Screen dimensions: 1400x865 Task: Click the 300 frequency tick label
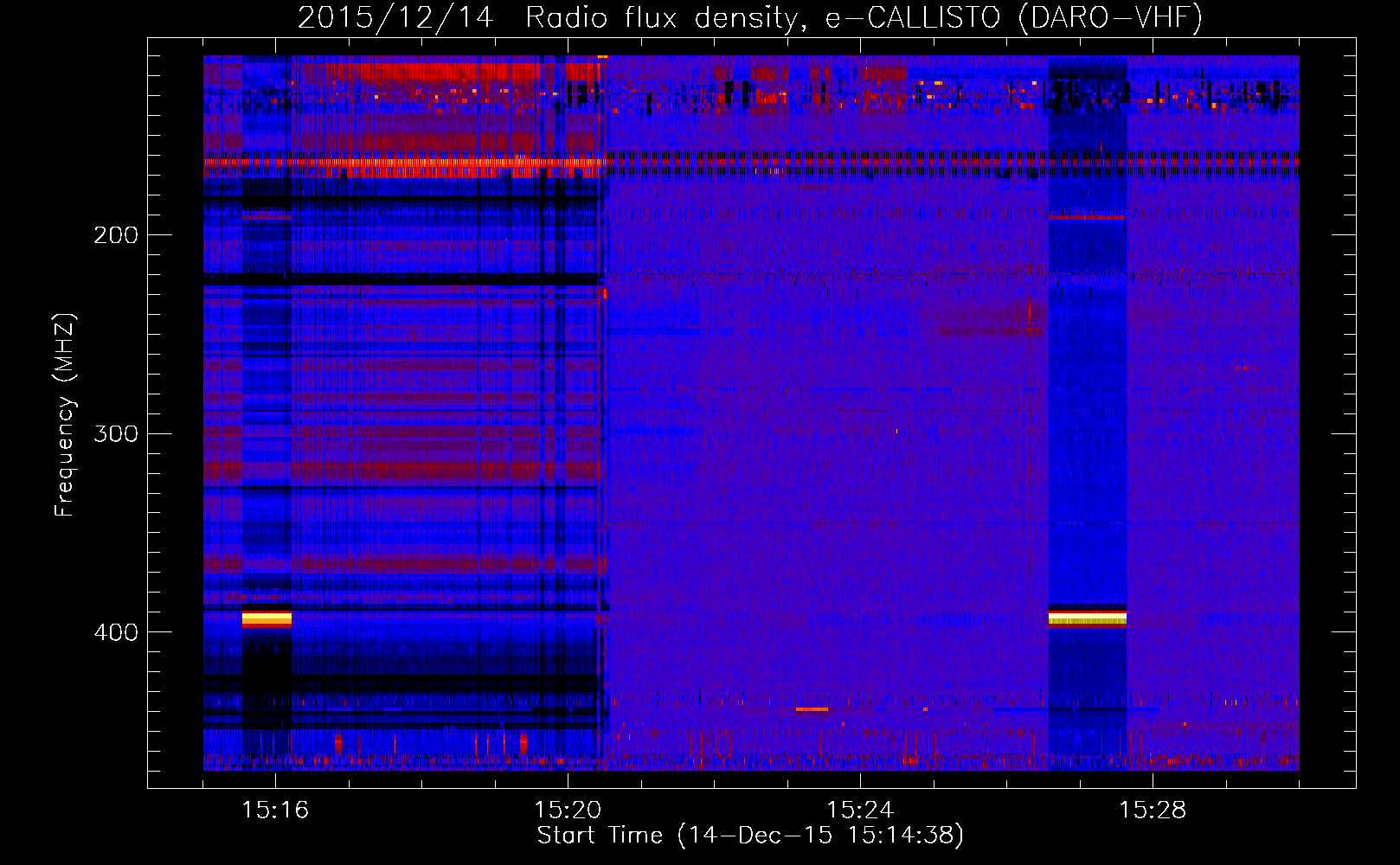click(x=116, y=433)
